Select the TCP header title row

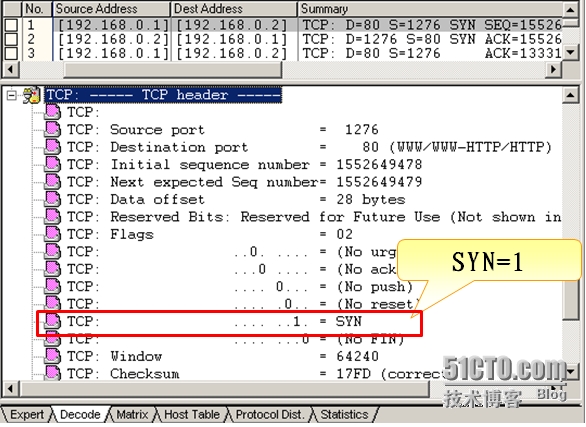pos(163,95)
